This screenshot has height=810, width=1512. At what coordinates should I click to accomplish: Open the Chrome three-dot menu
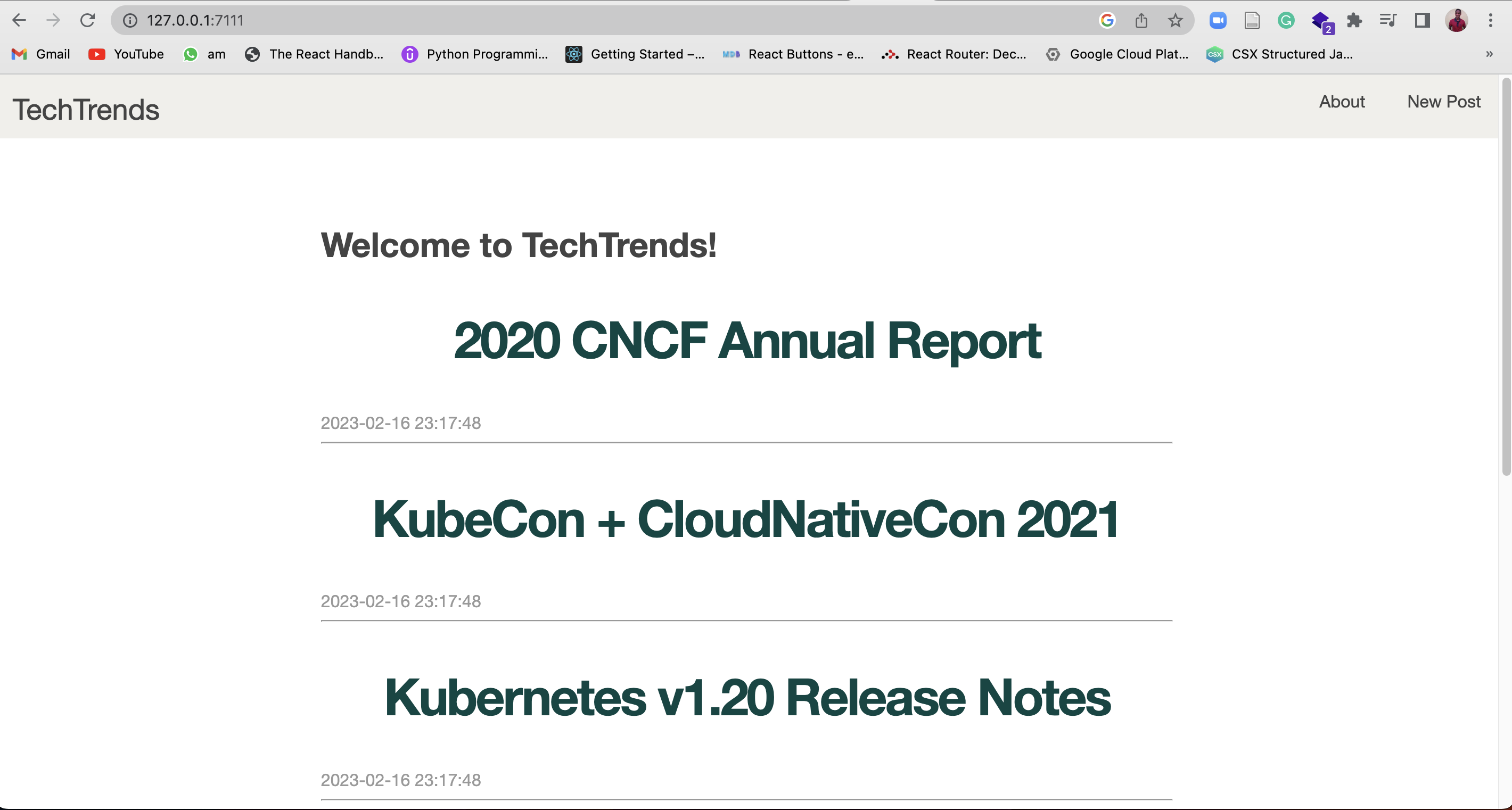tap(1491, 20)
